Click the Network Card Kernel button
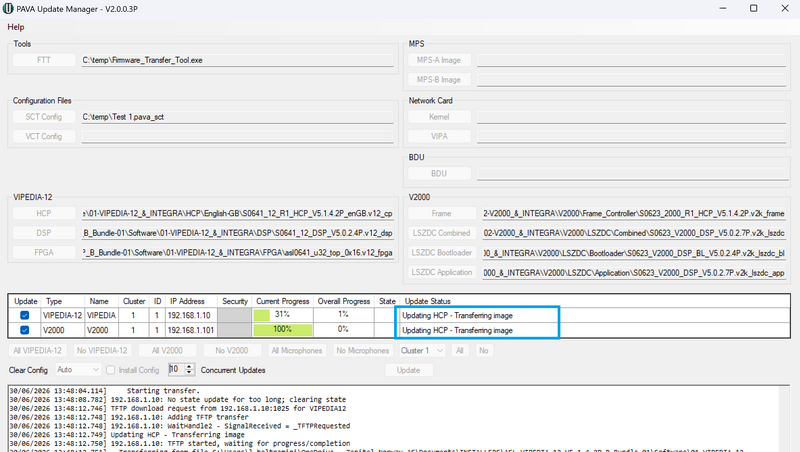The image size is (800, 452). 439,117
